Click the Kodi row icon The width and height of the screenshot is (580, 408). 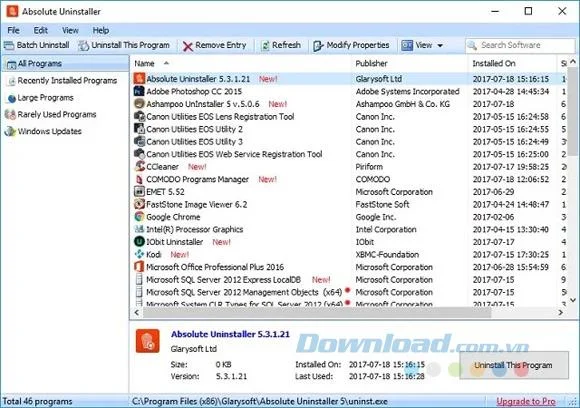139,254
